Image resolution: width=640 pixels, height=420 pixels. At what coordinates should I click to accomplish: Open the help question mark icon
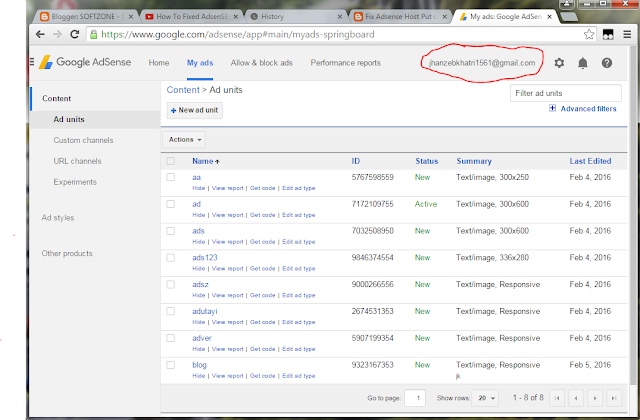607,63
